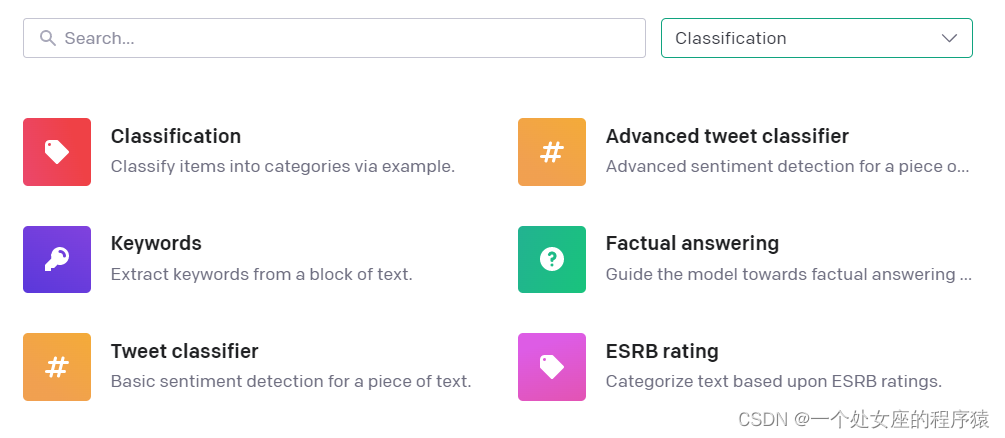
Task: Open the Advanced tweet classifier title
Action: [727, 136]
